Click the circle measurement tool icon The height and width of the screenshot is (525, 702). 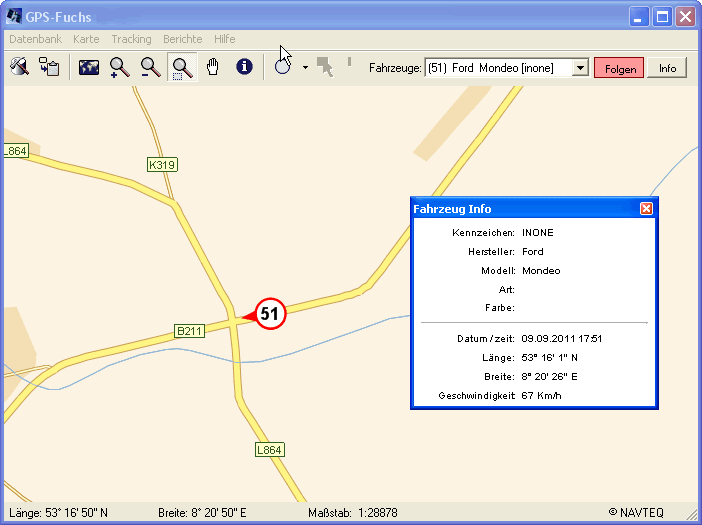coord(282,68)
